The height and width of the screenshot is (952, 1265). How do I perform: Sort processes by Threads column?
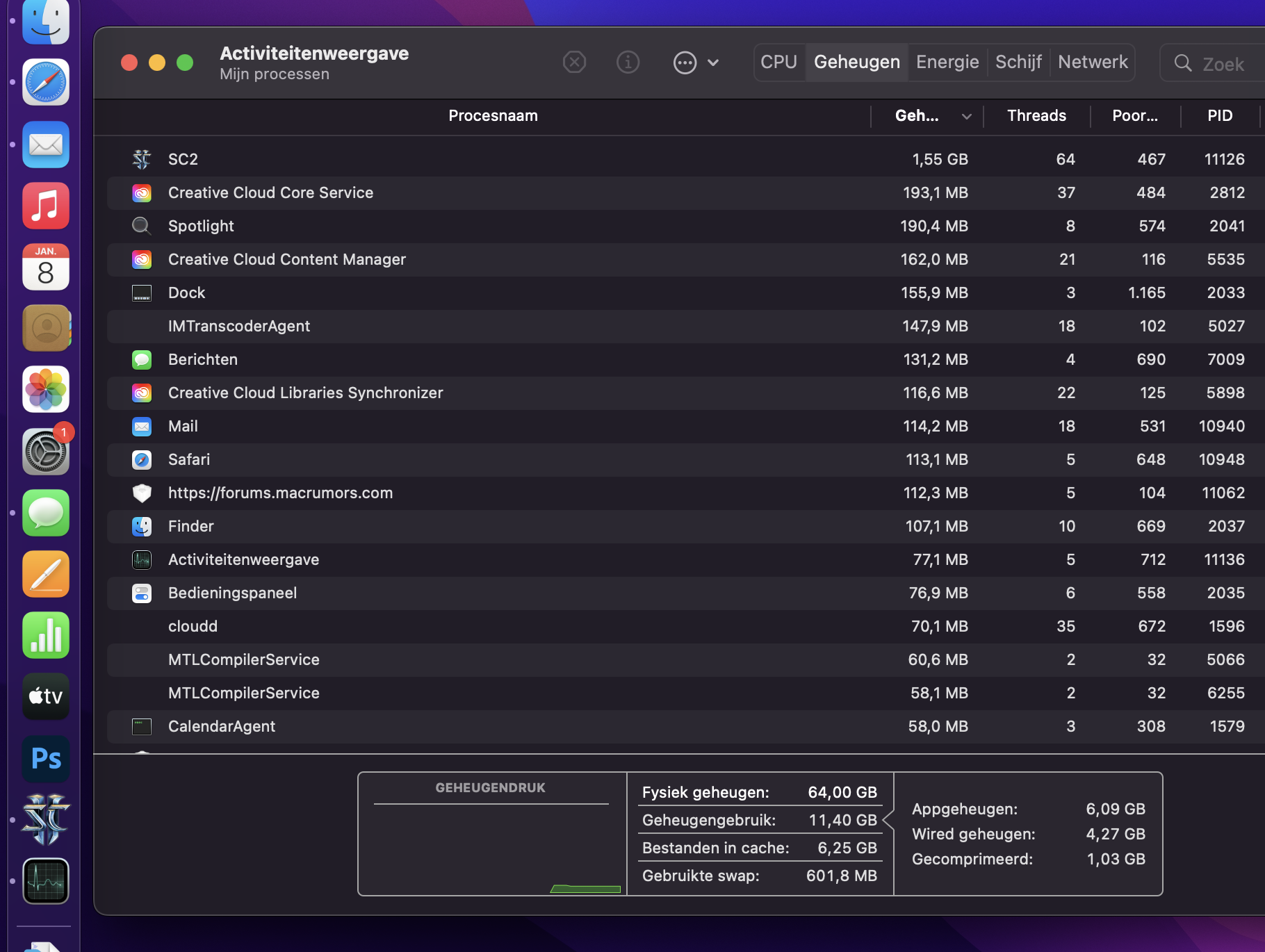coord(1036,116)
